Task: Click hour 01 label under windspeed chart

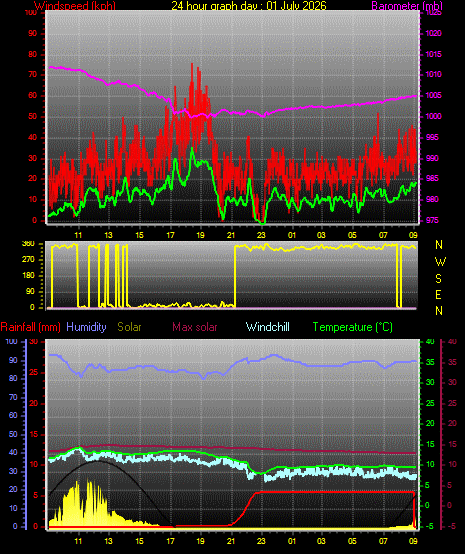Action: click(292, 235)
